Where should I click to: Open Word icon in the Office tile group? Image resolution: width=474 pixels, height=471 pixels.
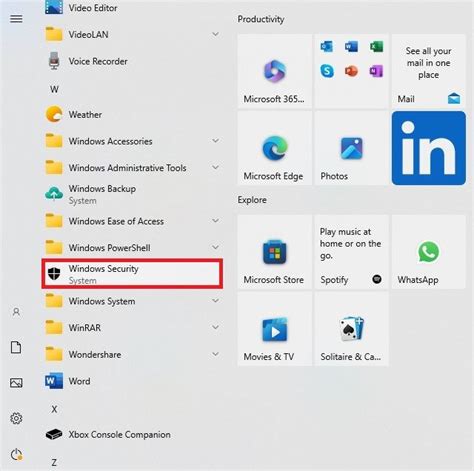351,46
